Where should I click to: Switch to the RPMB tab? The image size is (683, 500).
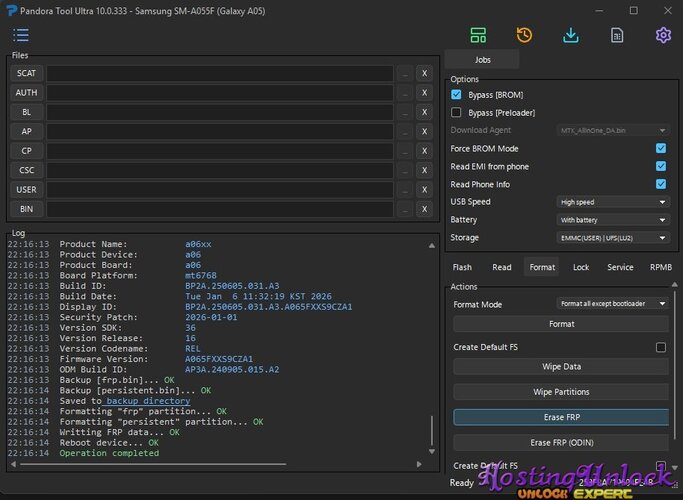pos(661,267)
